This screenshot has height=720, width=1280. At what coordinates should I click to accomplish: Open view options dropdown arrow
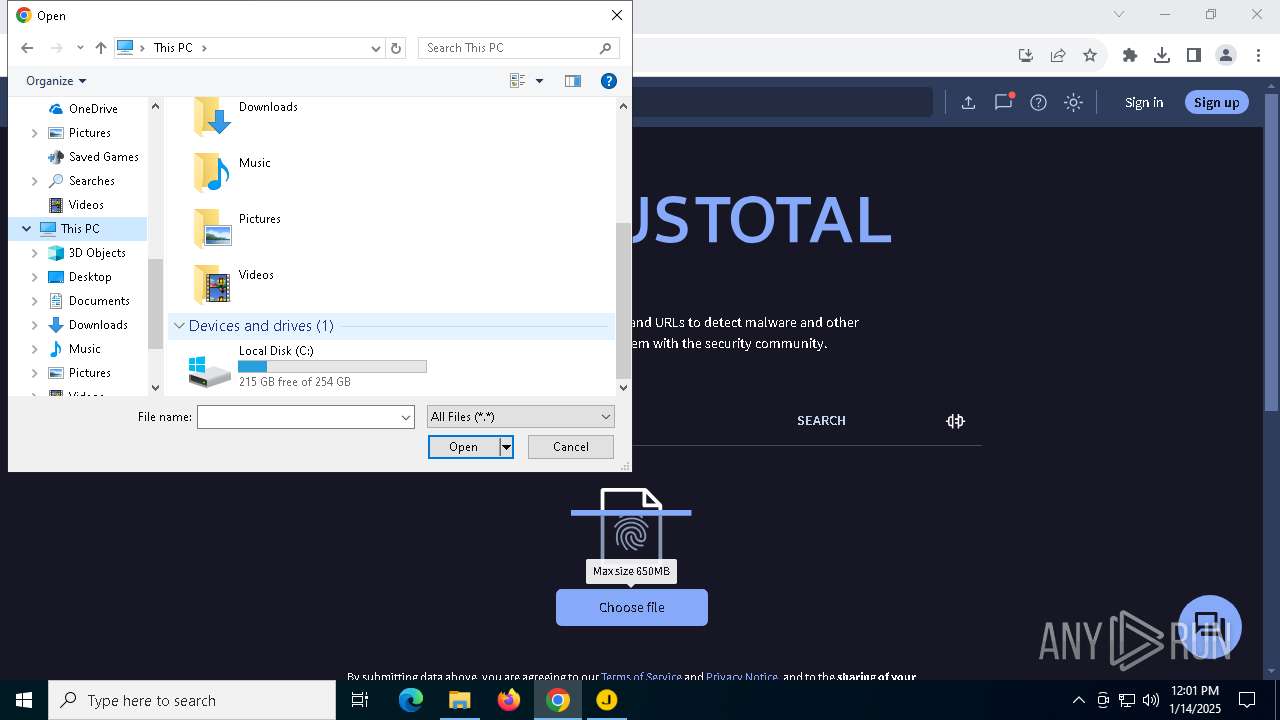click(539, 81)
